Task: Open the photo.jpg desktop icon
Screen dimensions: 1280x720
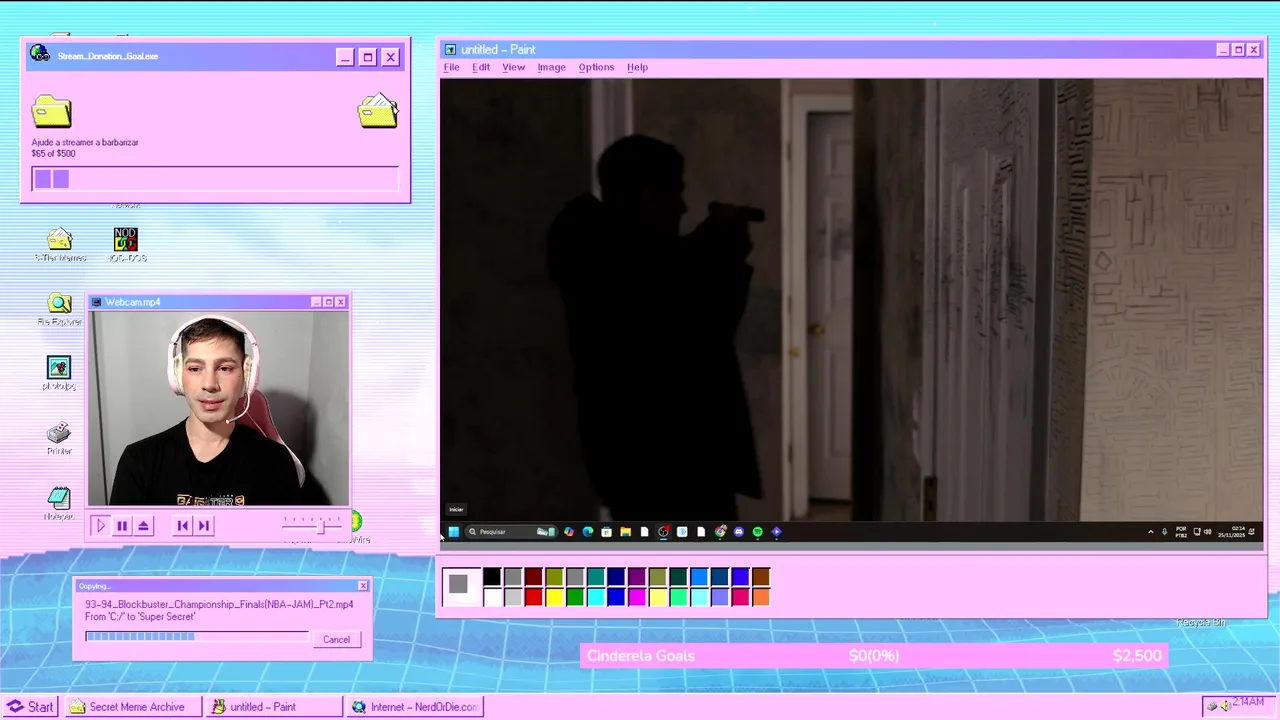Action: click(x=59, y=374)
